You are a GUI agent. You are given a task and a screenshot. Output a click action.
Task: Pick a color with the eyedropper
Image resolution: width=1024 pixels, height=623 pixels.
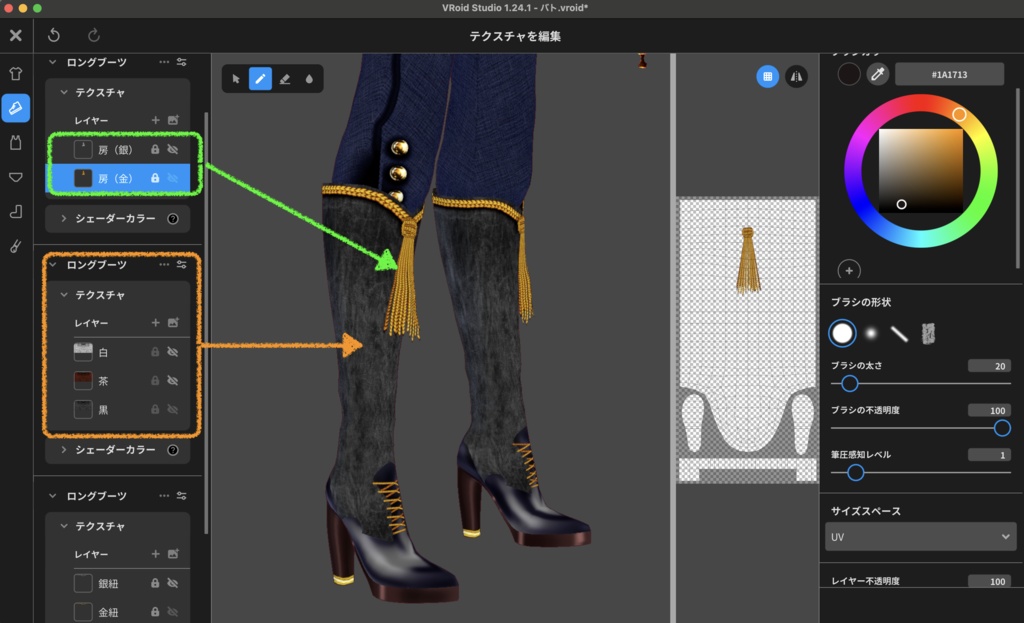click(878, 74)
